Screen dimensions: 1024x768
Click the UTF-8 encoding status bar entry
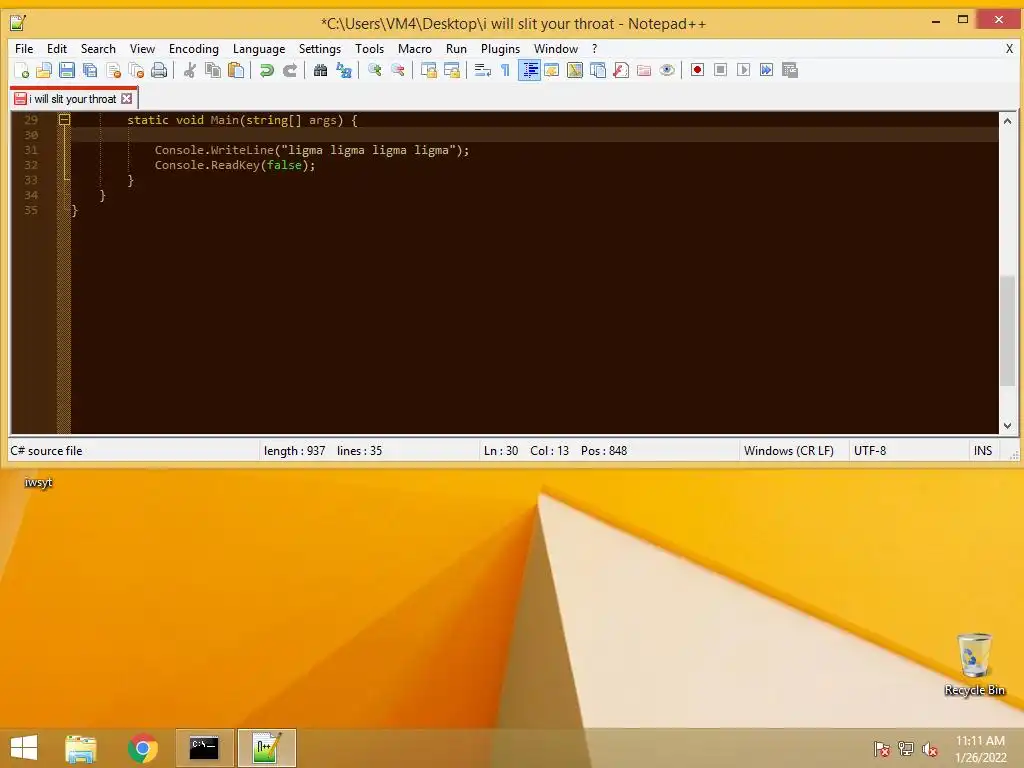[x=870, y=451]
